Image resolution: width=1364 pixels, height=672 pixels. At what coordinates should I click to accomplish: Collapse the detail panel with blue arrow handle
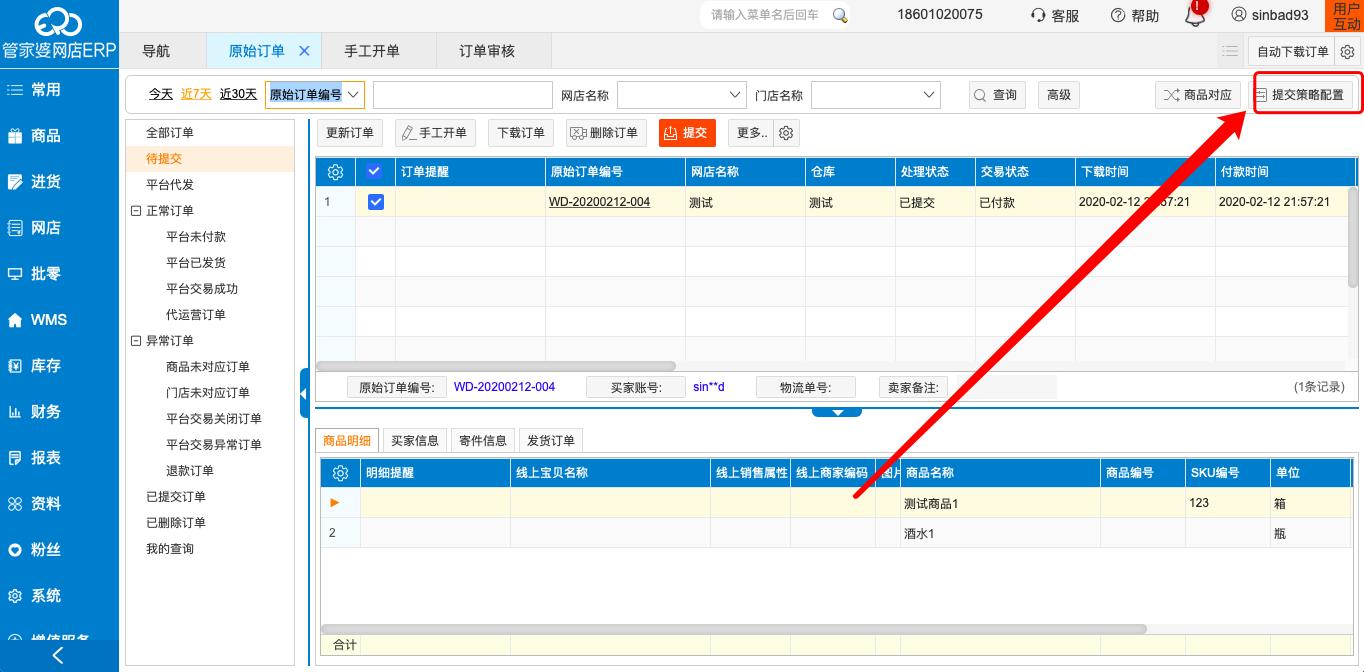[x=838, y=411]
